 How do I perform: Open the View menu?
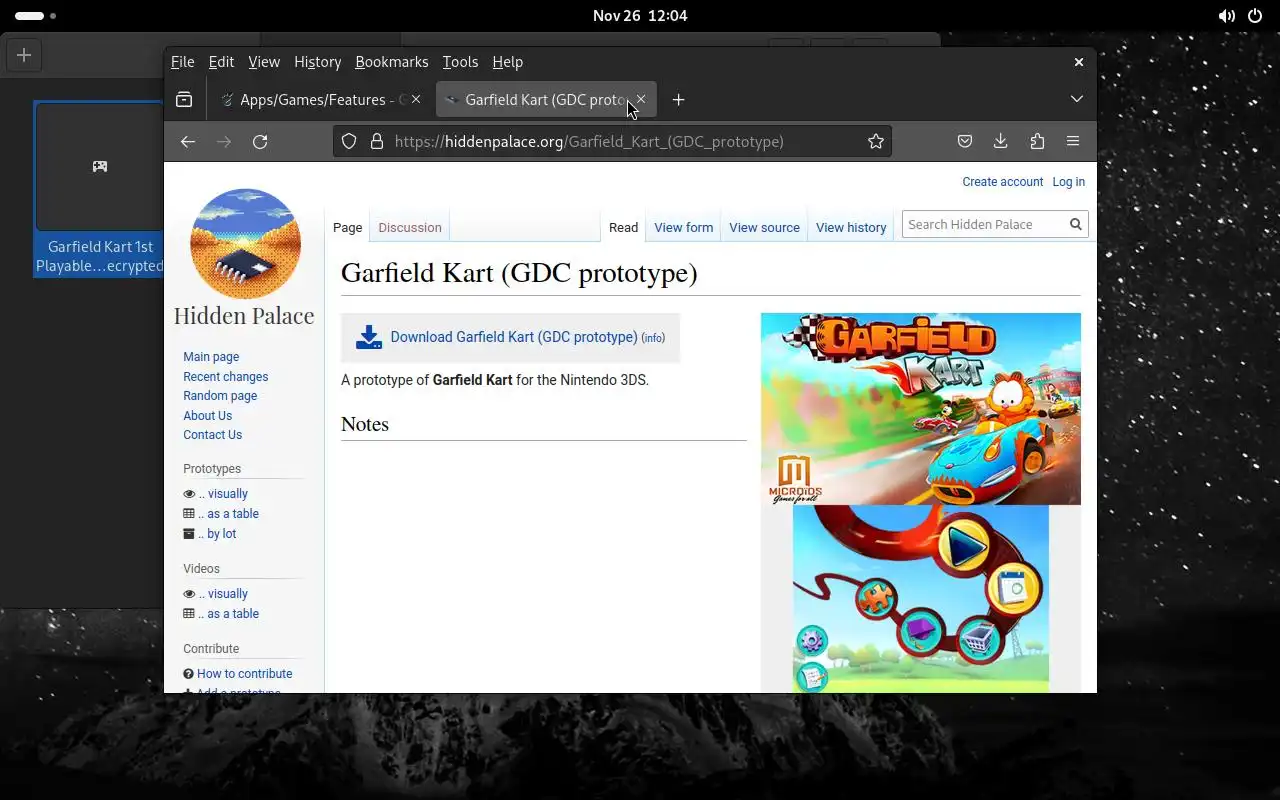264,62
